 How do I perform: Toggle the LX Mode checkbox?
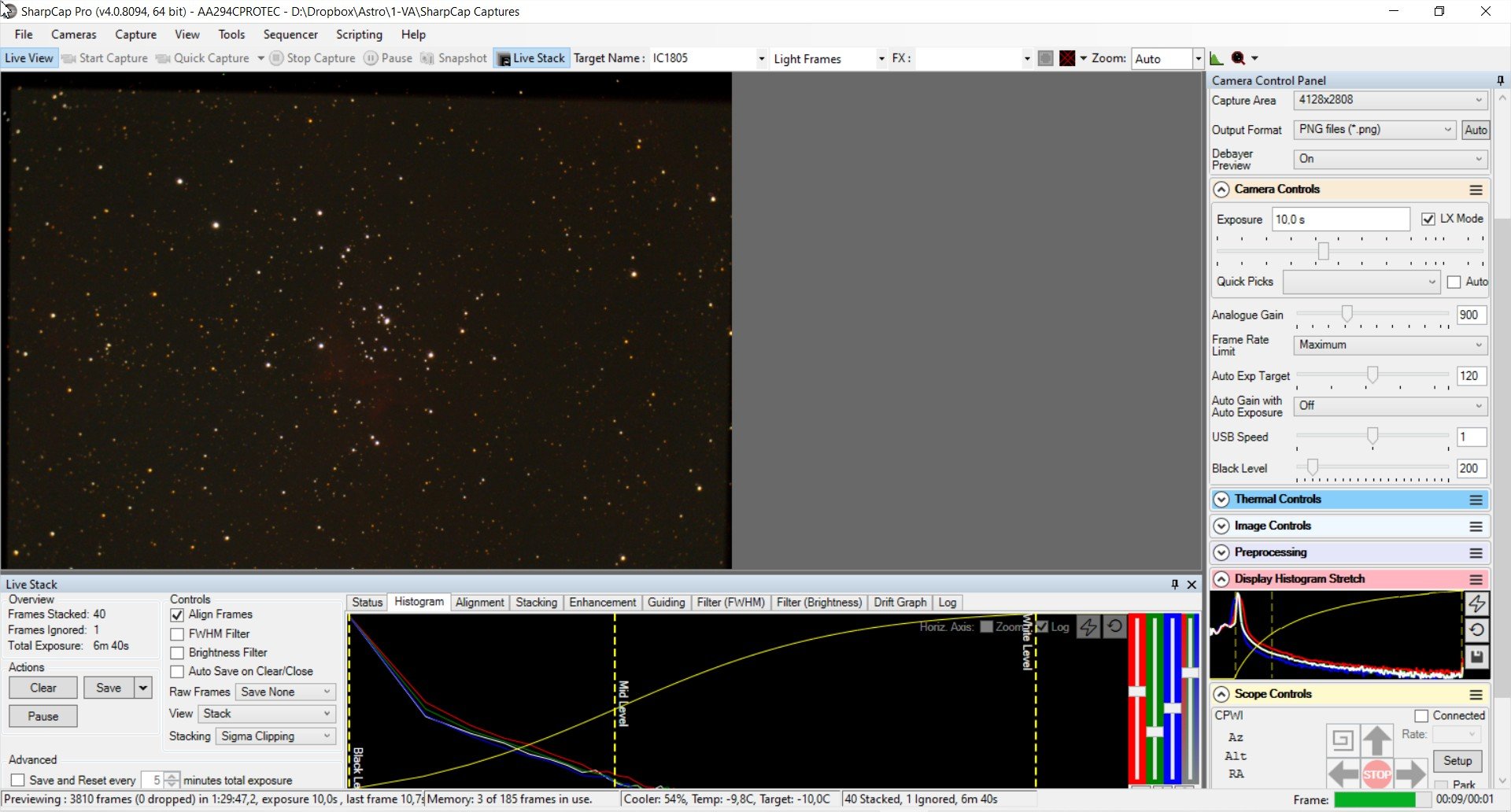point(1428,219)
